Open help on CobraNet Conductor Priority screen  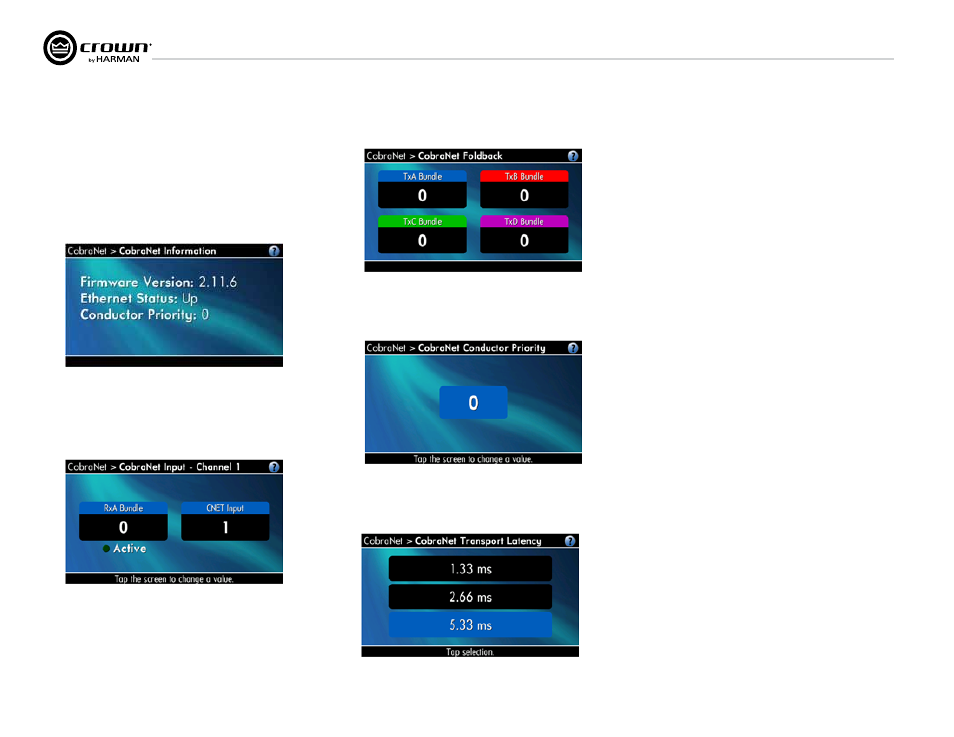[573, 348]
